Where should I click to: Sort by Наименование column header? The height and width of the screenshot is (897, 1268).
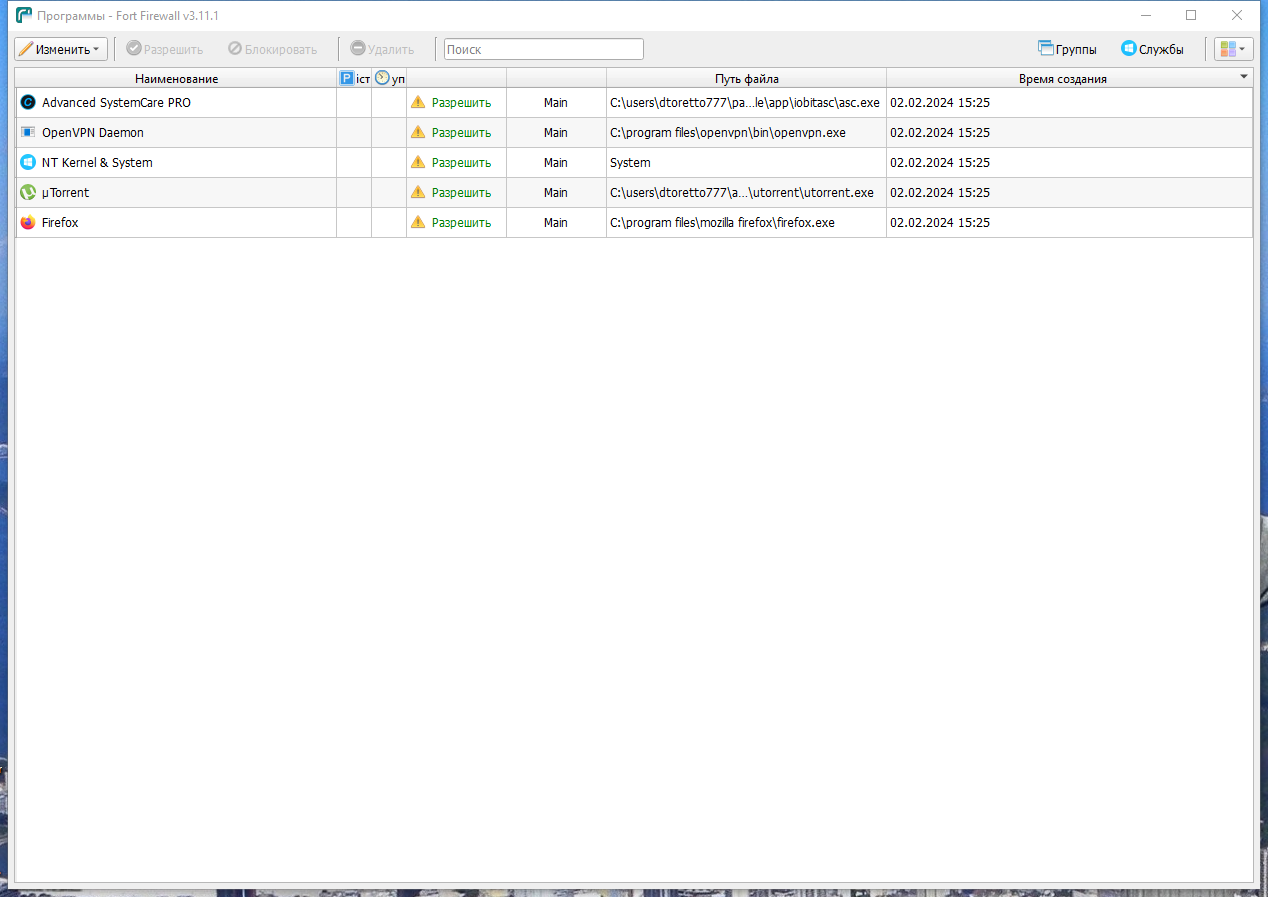pos(176,78)
